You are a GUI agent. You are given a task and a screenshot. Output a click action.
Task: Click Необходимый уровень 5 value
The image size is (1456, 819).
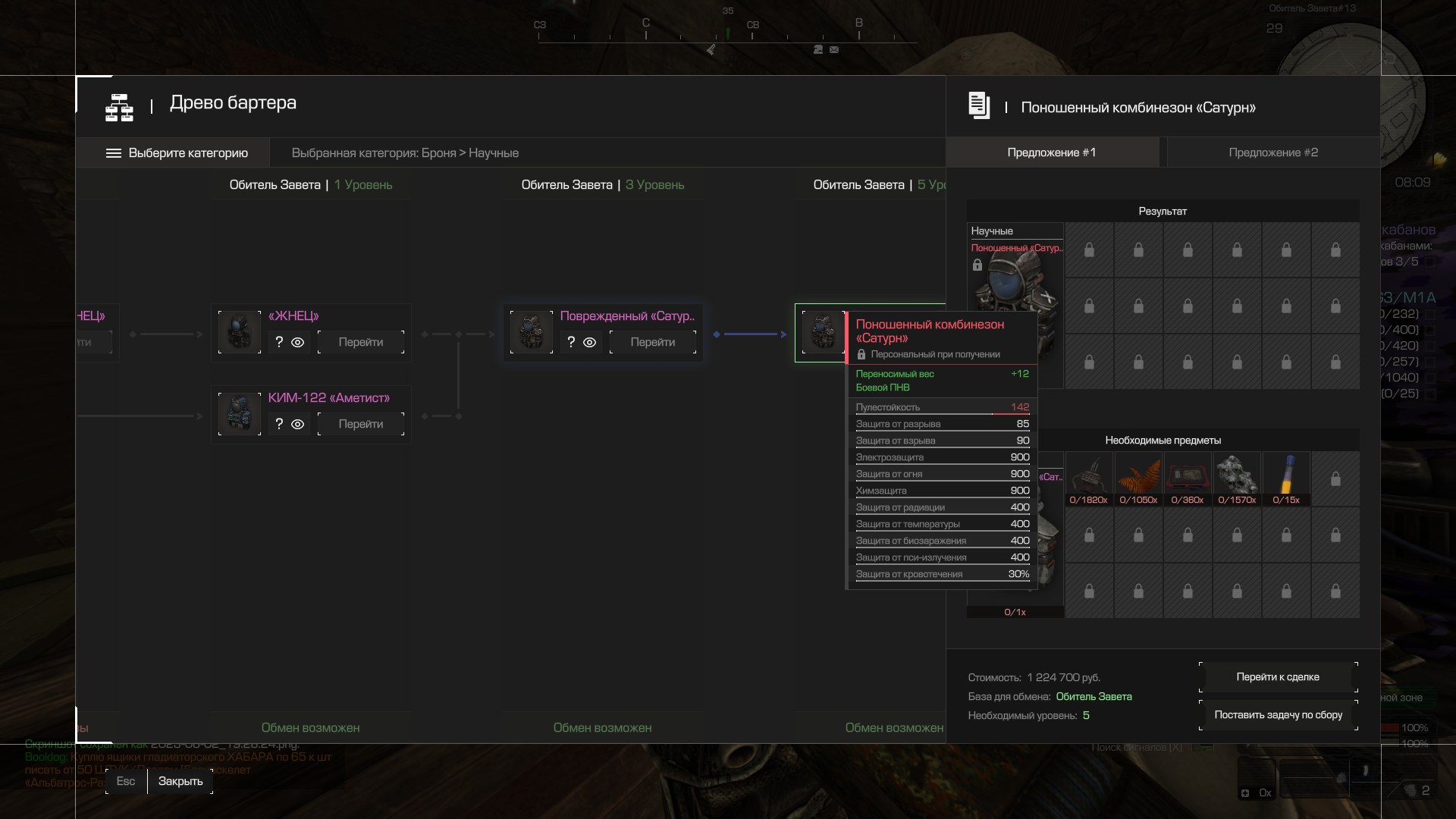pyautogui.click(x=1086, y=715)
